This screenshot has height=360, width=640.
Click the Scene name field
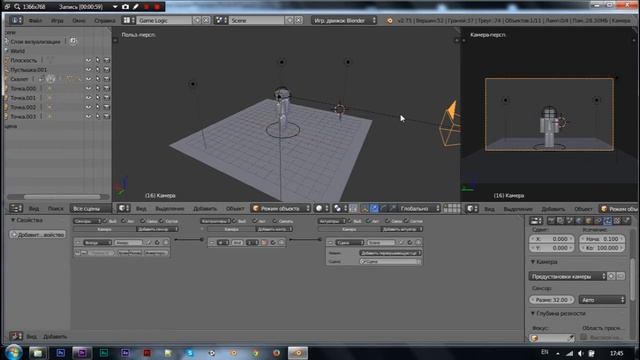256,20
